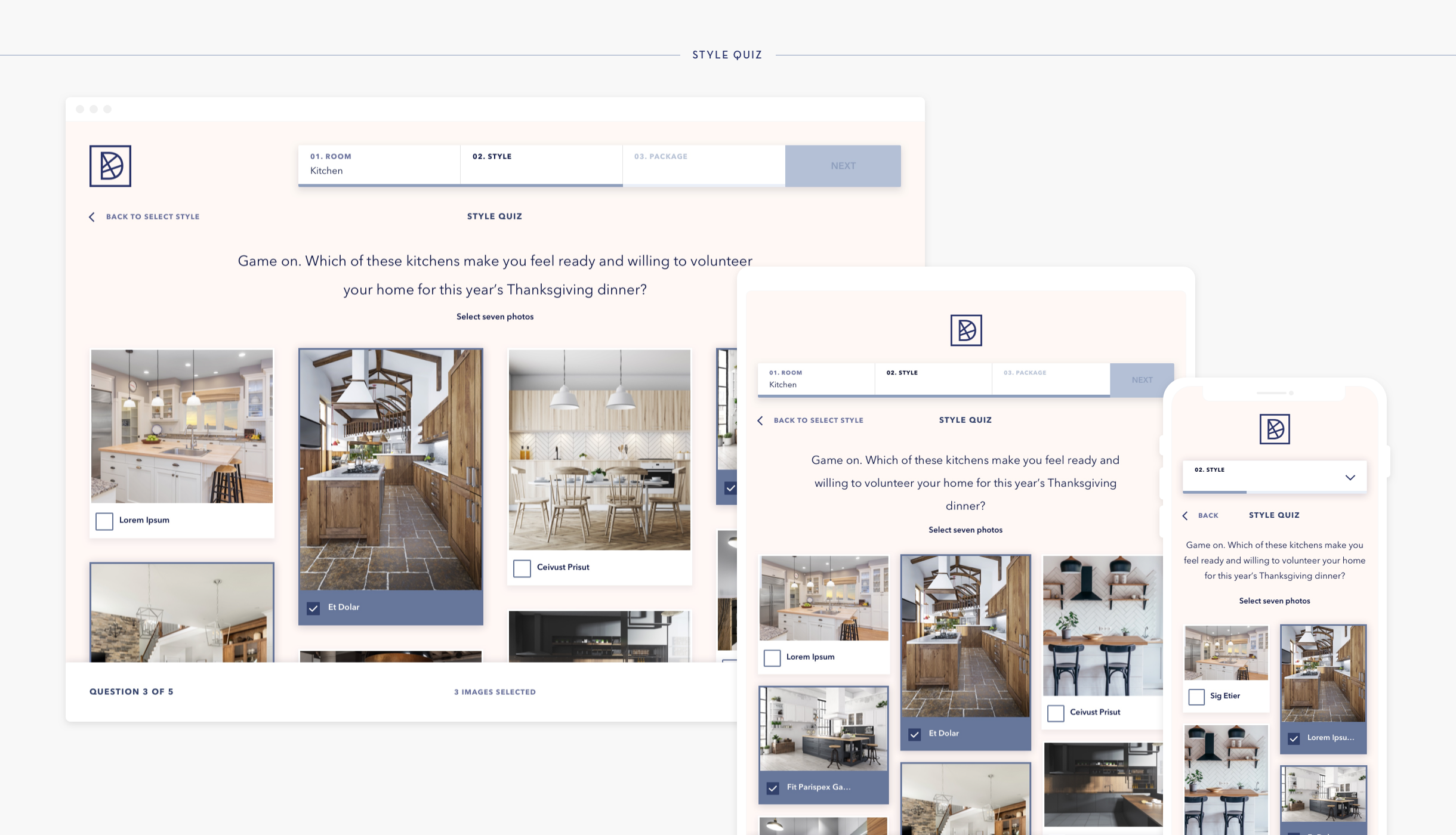Image resolution: width=1456 pixels, height=835 pixels.
Task: Check the Sig Etier box on phone
Action: click(1196, 697)
